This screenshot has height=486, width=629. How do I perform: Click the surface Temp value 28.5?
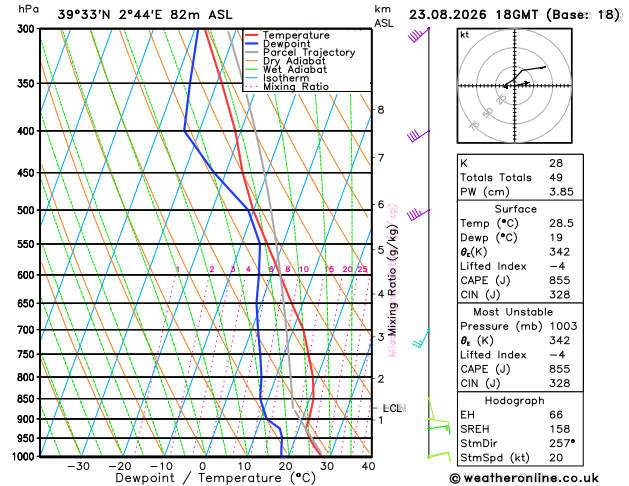point(561,223)
